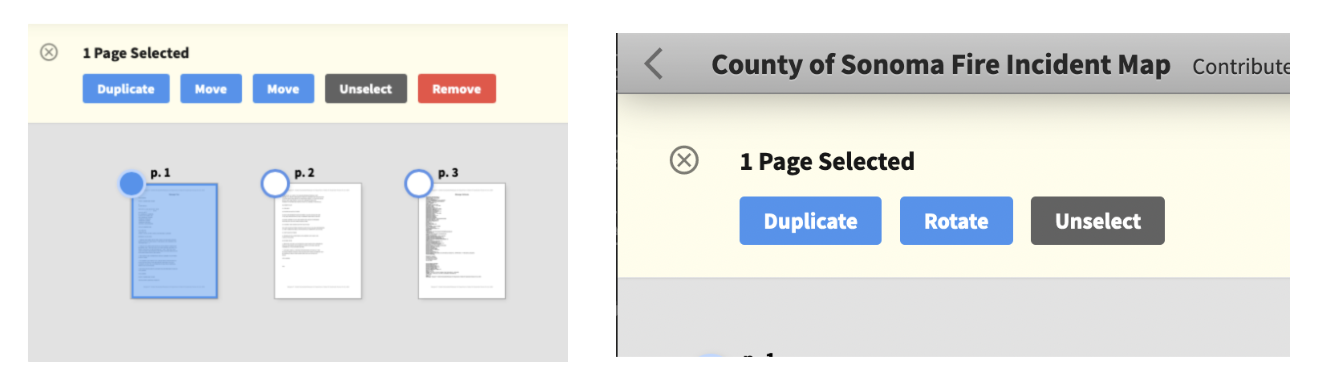Screen dimensions: 1336x390
Task: Click the Unselect button next to Rotate
Action: [x=1098, y=221]
